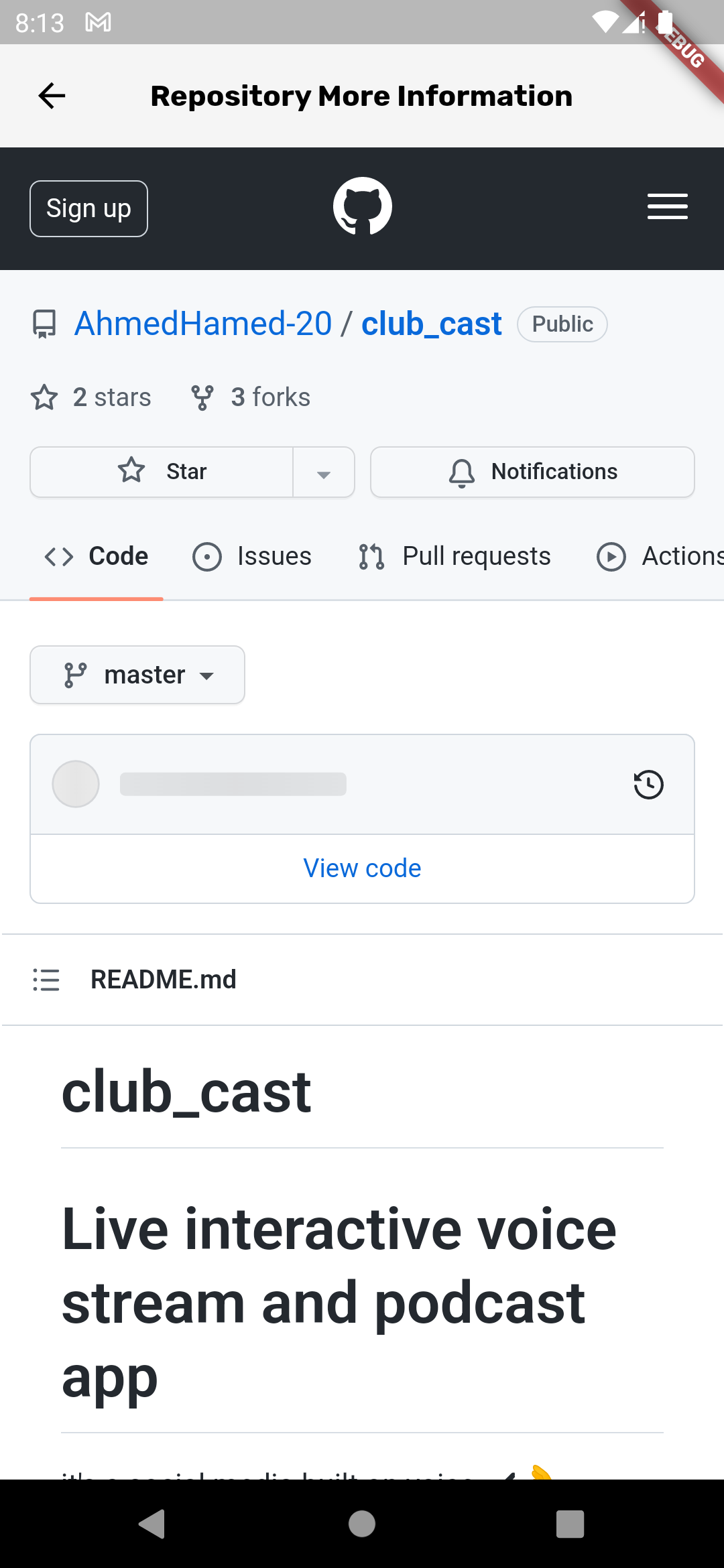The width and height of the screenshot is (724, 1568).
Task: Click the Sign up button
Action: 88,208
